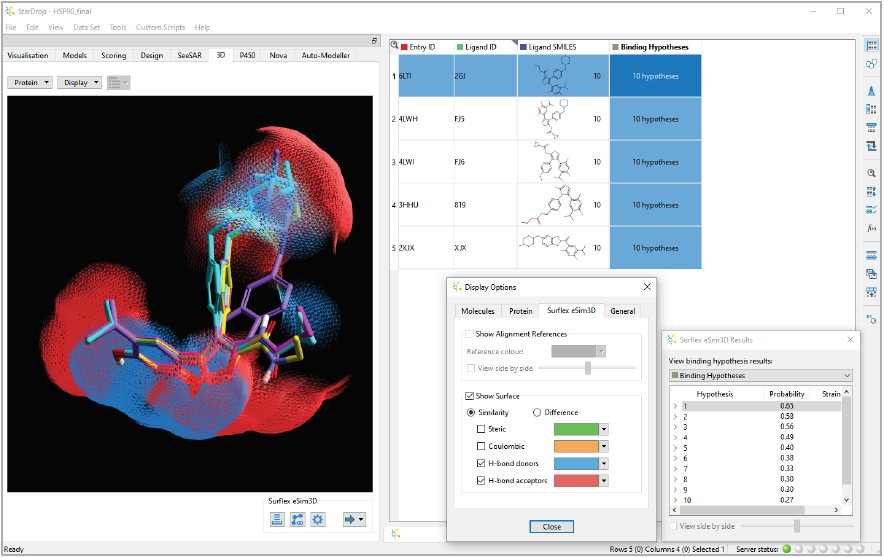This screenshot has width=884, height=558.
Task: Click the three-circles icon in right sidebar
Action: [x=872, y=64]
